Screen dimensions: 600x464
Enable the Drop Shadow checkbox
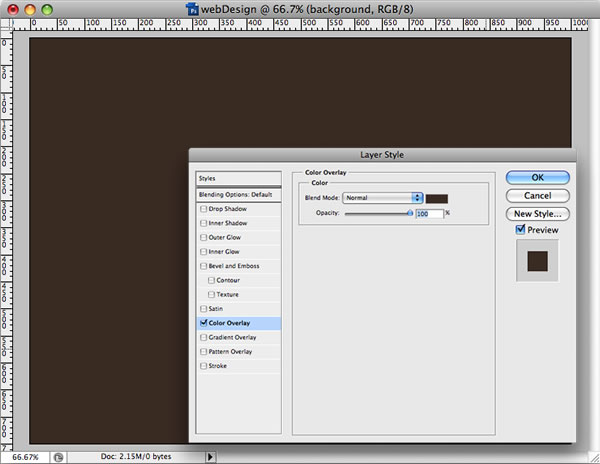204,209
